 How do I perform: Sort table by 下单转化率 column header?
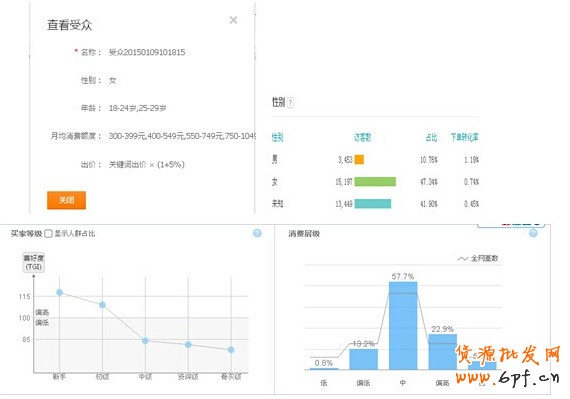pos(465,137)
